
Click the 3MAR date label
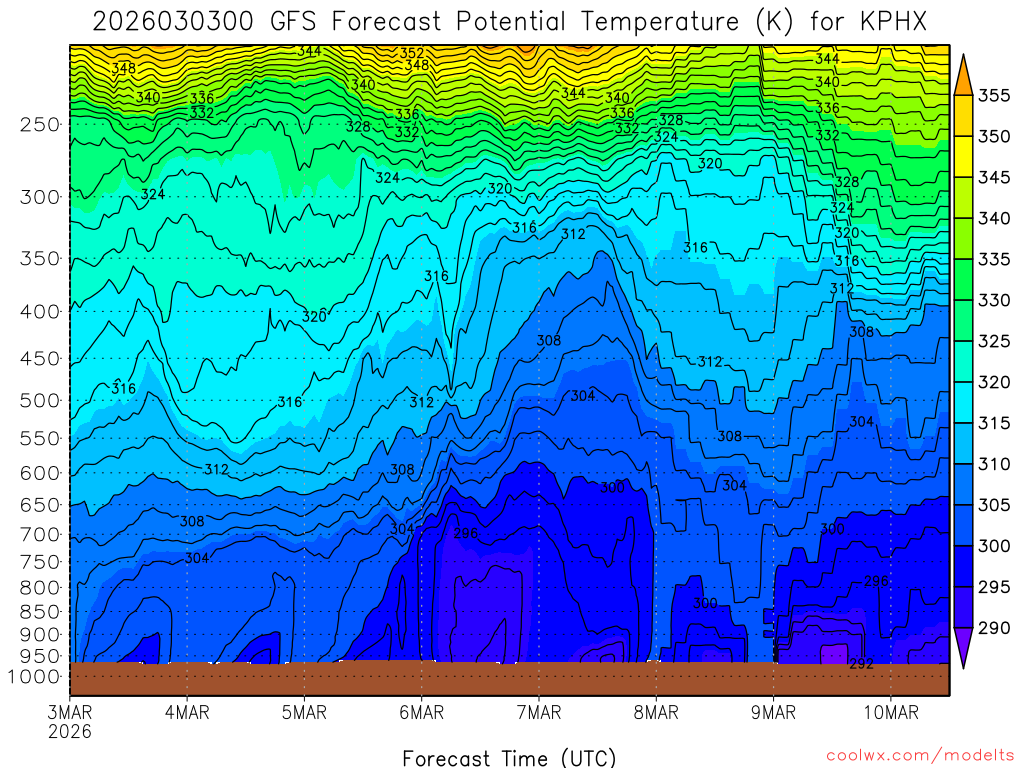(x=70, y=712)
